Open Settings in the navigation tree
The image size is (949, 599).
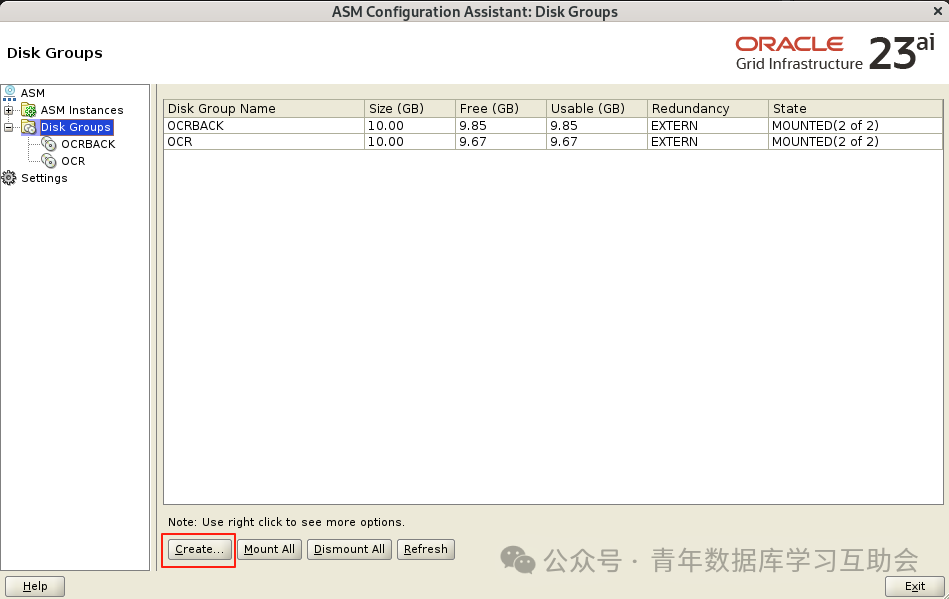(x=44, y=178)
